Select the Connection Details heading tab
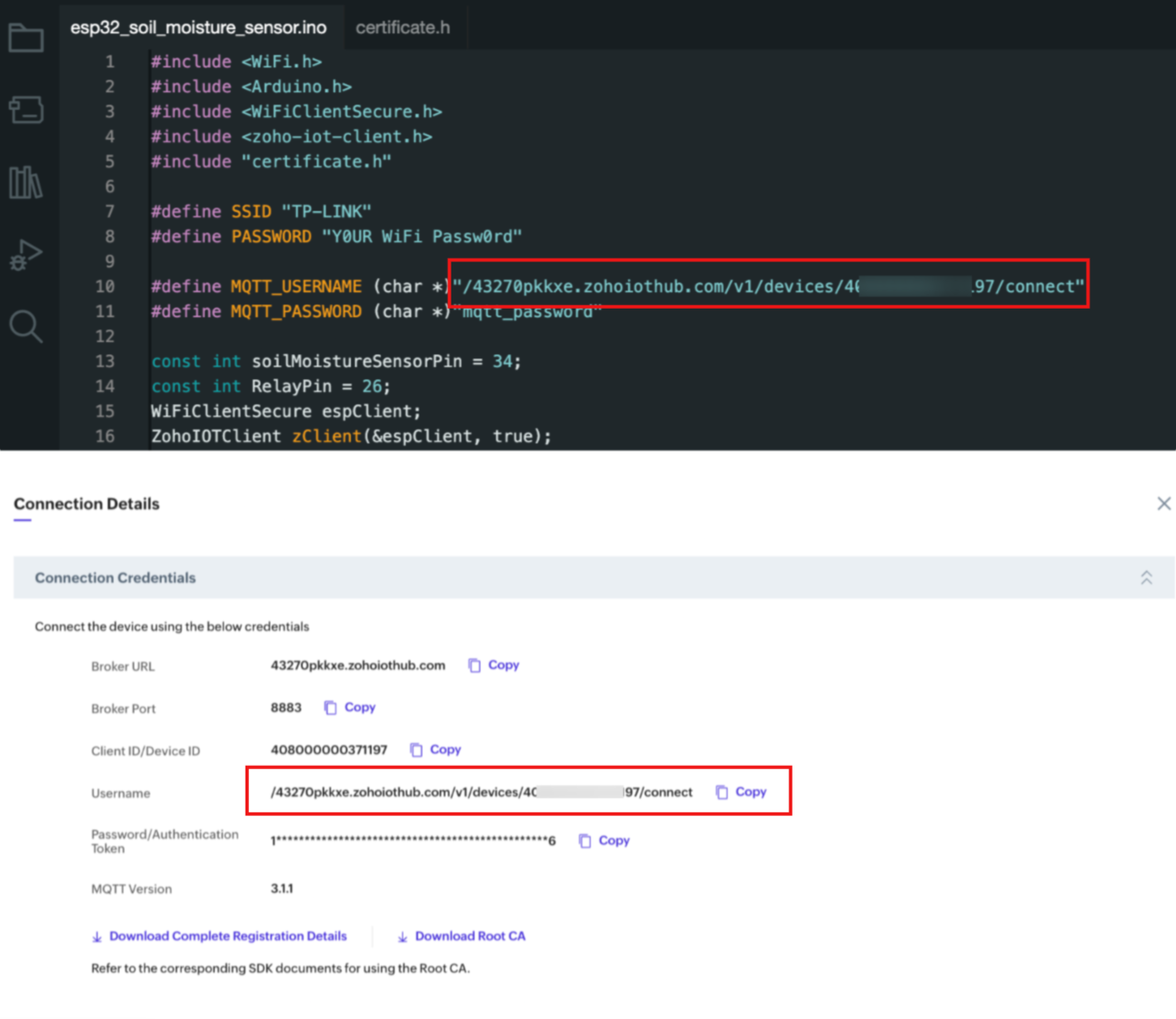The image size is (1176, 1019). 86,504
